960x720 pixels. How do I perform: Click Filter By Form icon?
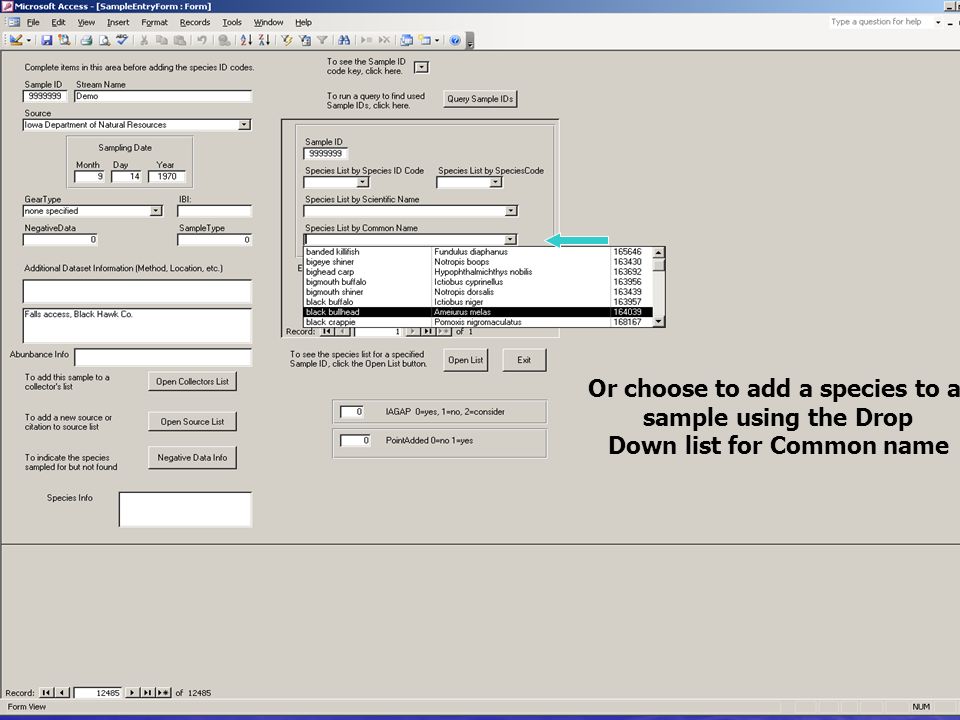304,40
